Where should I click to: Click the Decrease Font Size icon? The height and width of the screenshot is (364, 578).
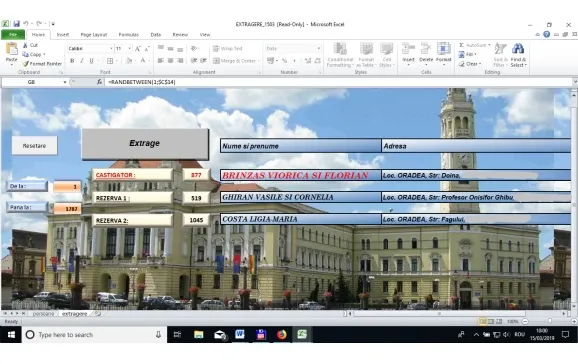[147, 49]
